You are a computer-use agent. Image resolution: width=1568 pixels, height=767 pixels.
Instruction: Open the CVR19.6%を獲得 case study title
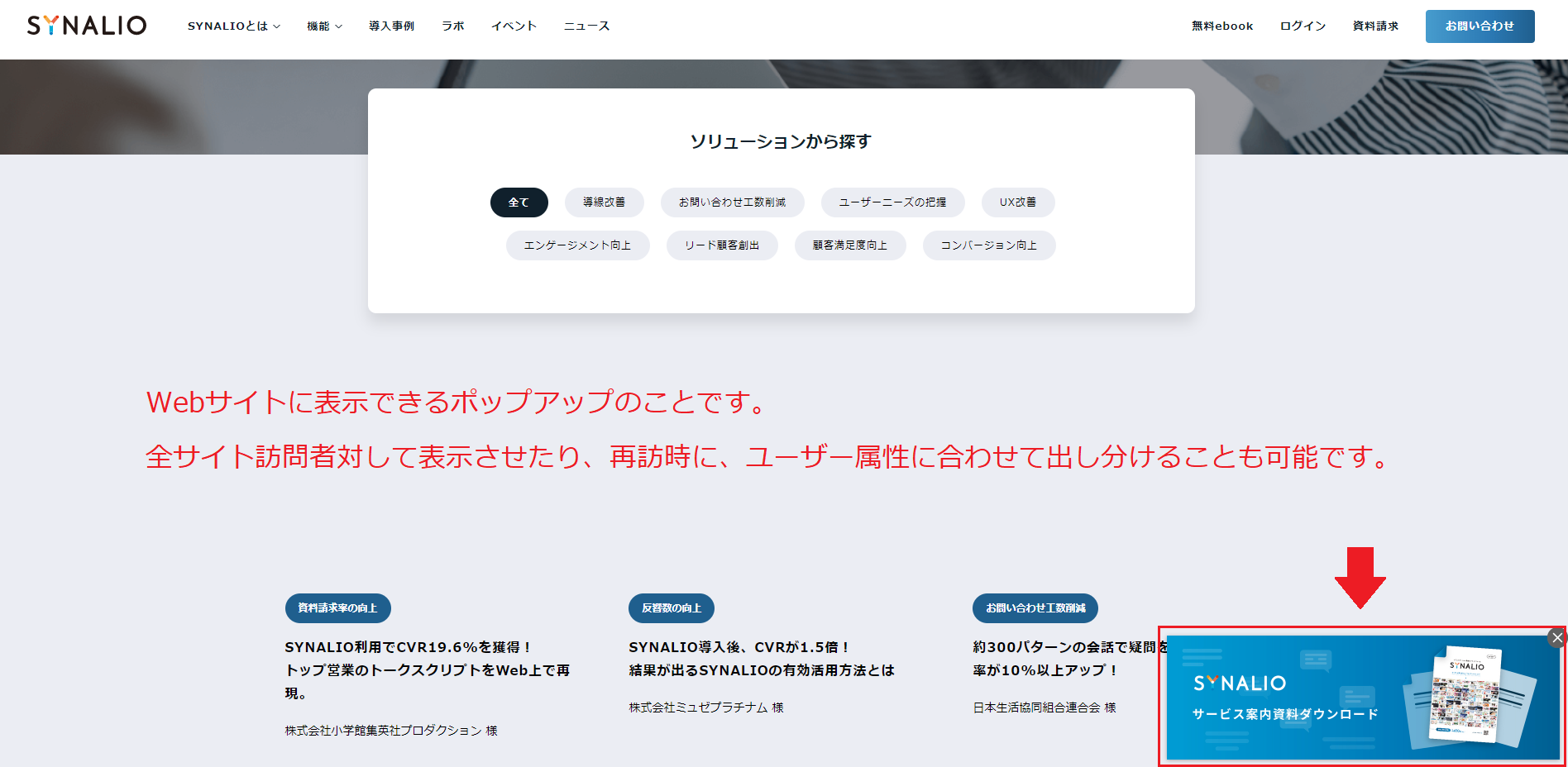(x=428, y=670)
